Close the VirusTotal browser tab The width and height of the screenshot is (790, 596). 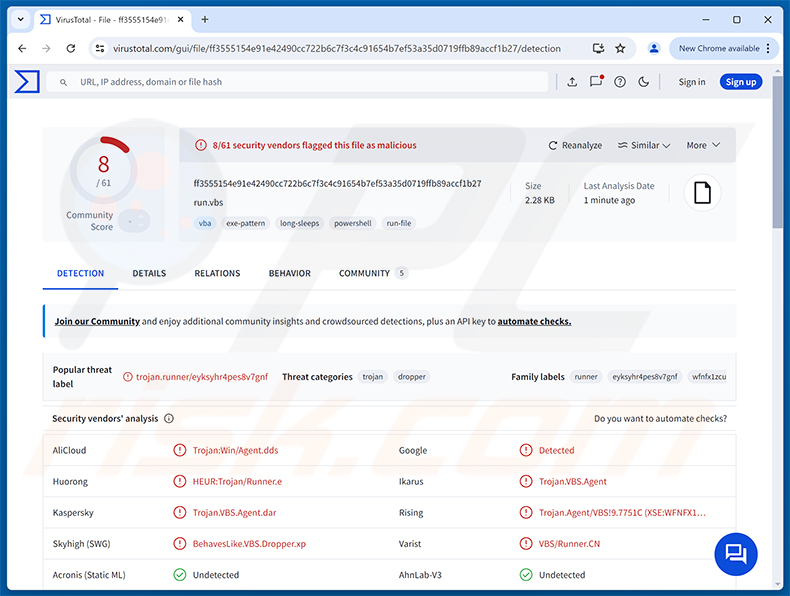tap(181, 20)
